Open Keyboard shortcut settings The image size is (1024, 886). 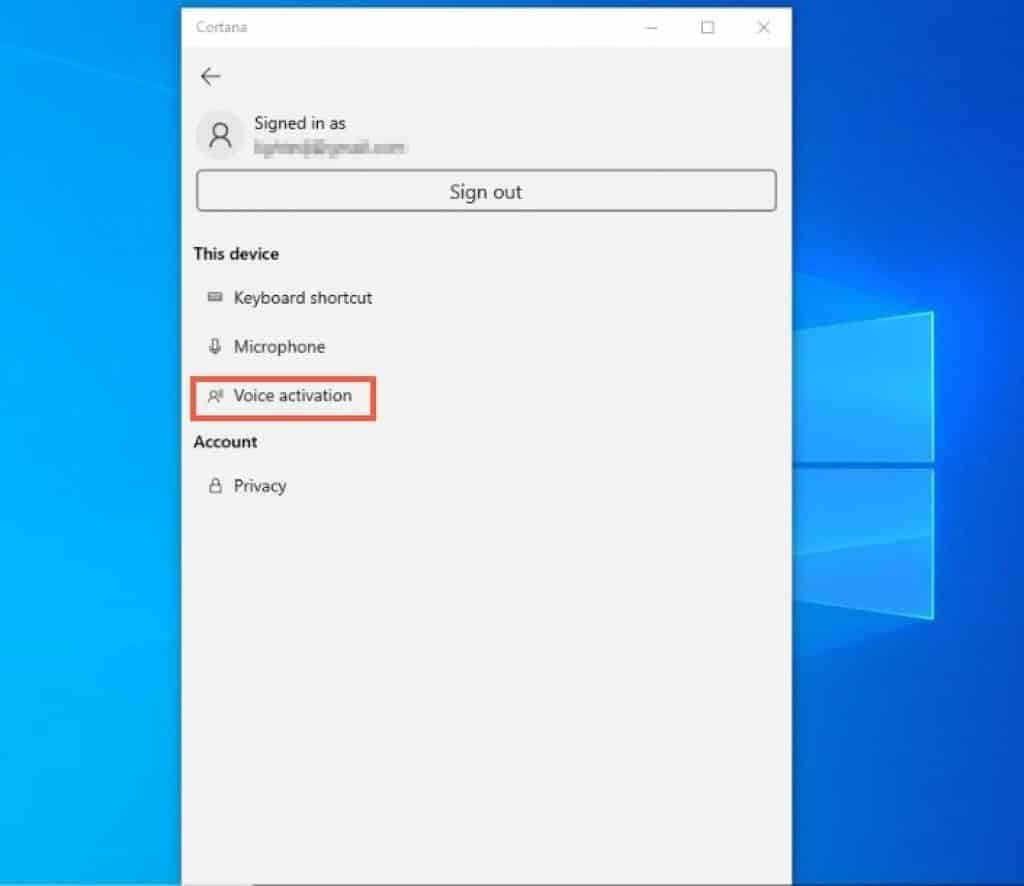(302, 298)
